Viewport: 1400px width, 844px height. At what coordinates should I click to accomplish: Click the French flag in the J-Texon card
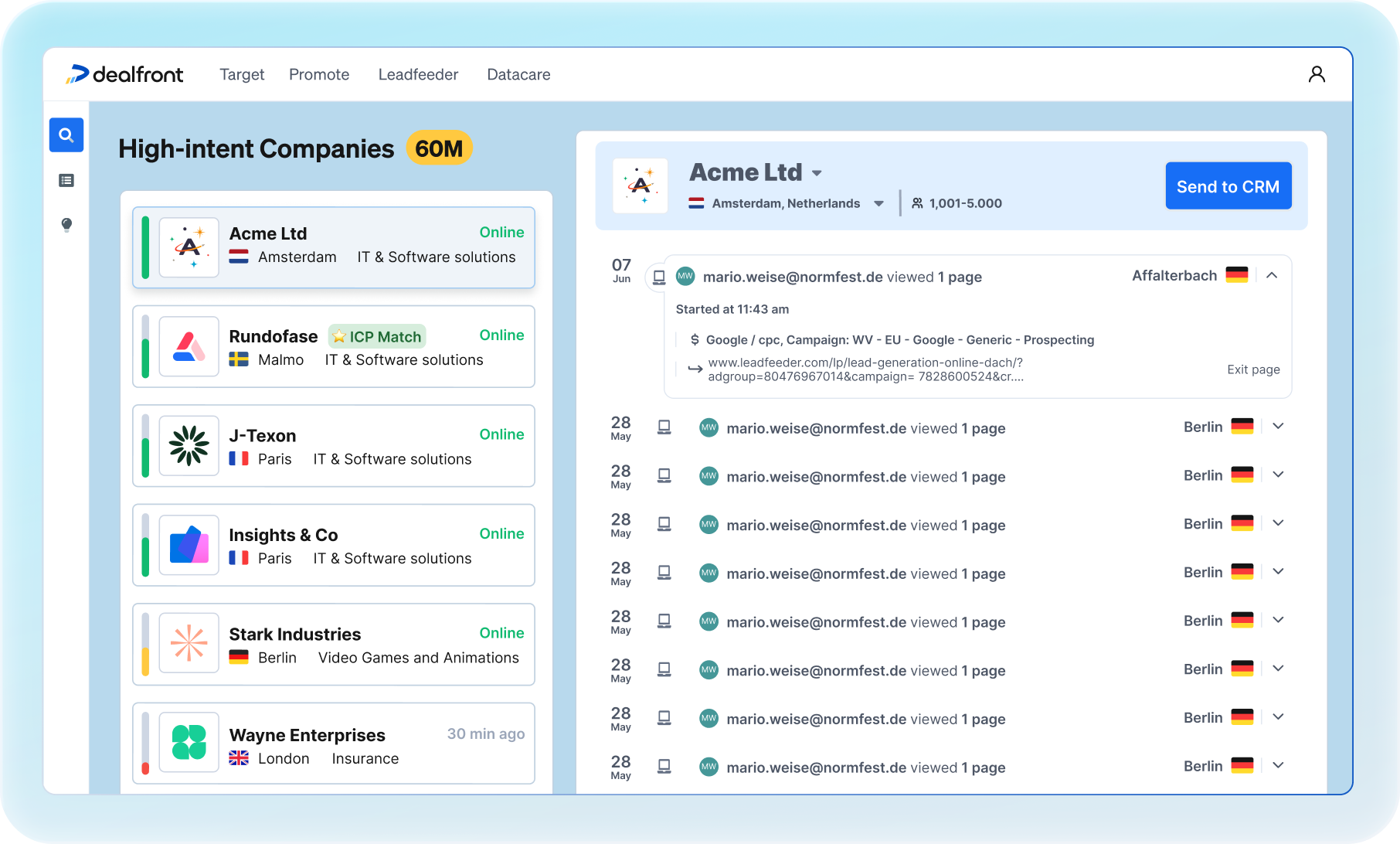point(239,458)
